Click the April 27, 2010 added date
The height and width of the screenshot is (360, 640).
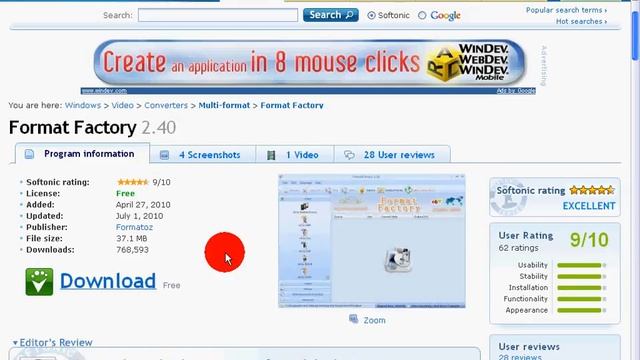point(143,204)
